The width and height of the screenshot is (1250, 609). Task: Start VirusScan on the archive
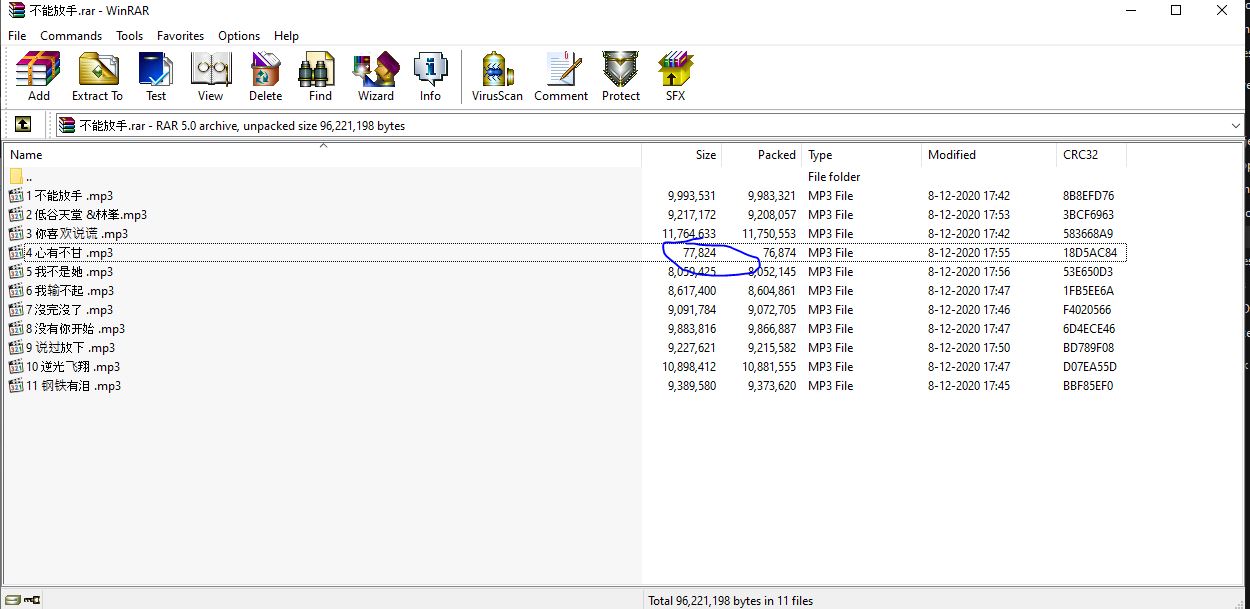click(497, 76)
